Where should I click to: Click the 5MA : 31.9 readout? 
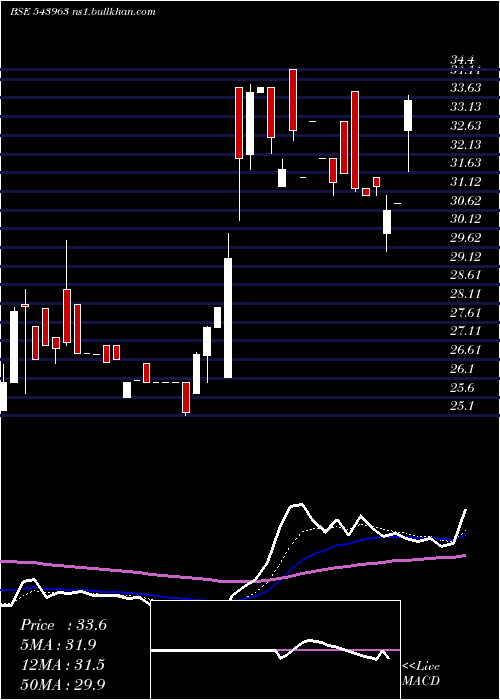[58, 645]
